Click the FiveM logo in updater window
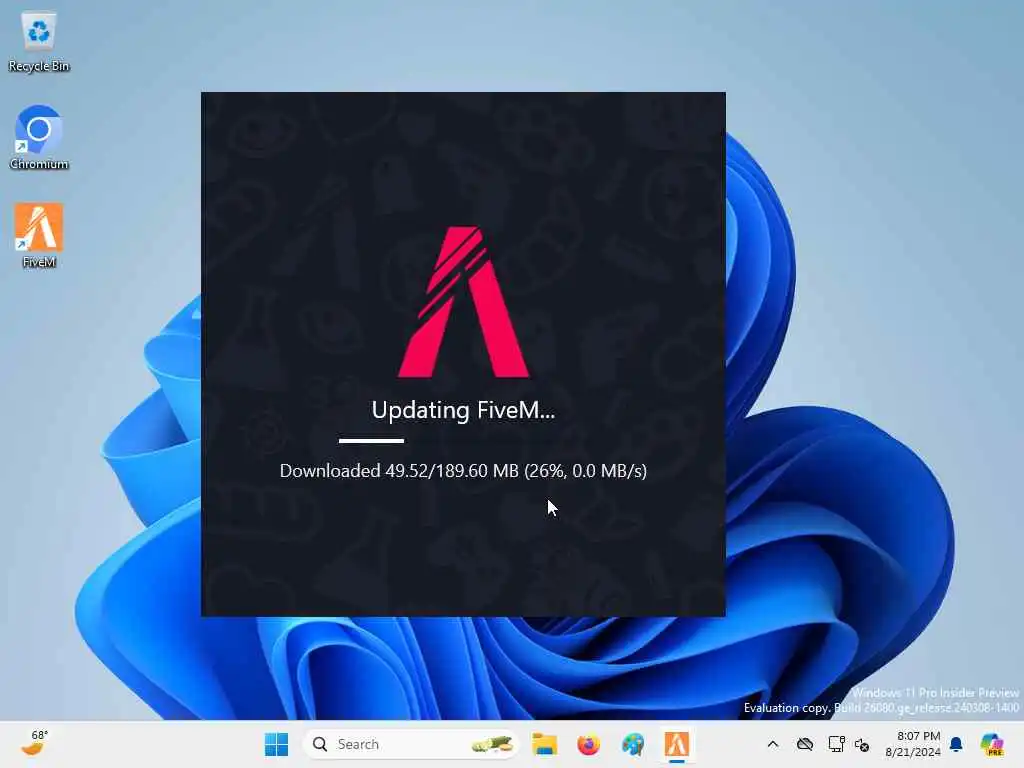The image size is (1024, 768). pyautogui.click(x=463, y=302)
